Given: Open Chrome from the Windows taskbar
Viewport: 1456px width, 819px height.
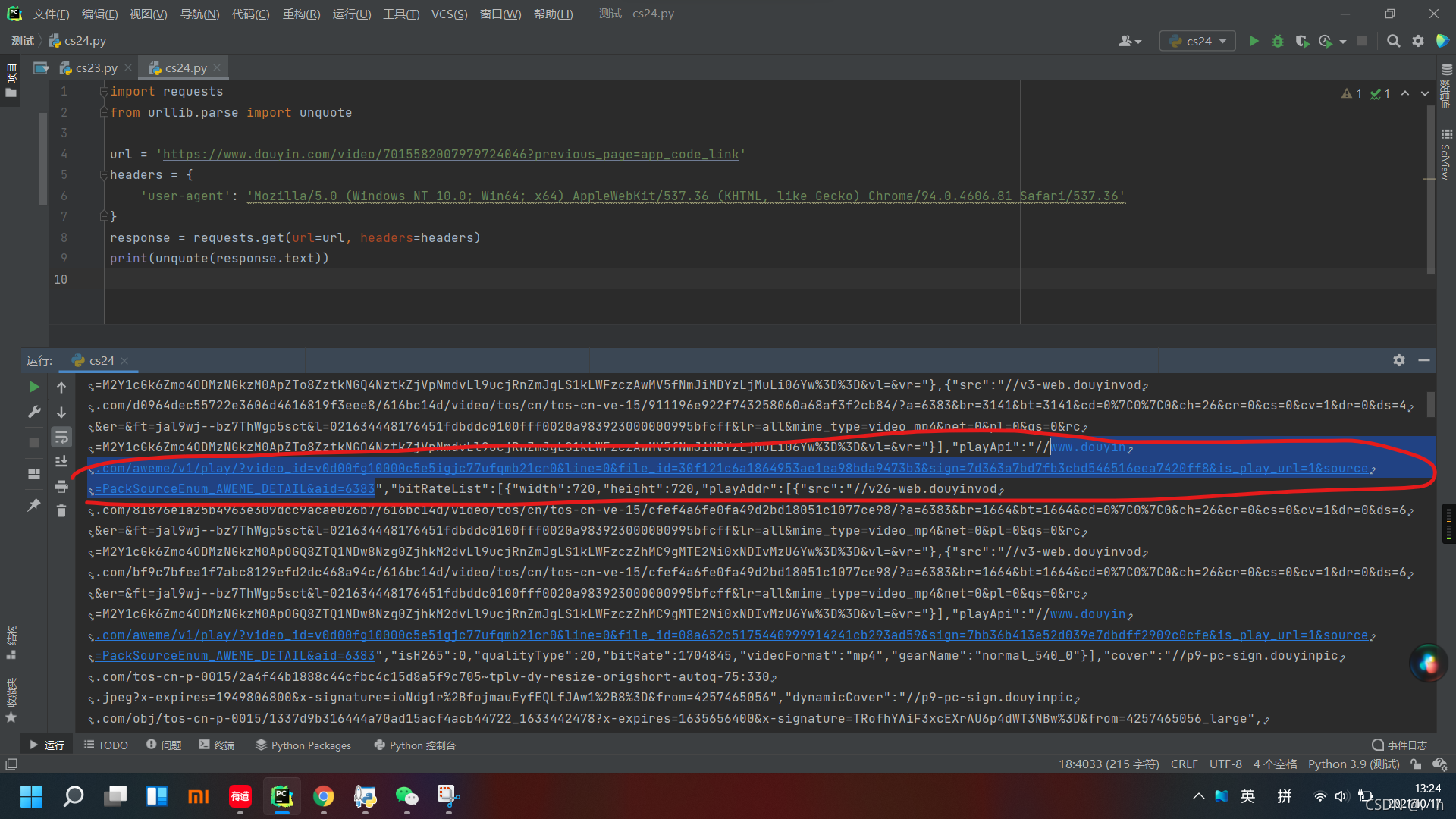Looking at the screenshot, I should point(324,796).
